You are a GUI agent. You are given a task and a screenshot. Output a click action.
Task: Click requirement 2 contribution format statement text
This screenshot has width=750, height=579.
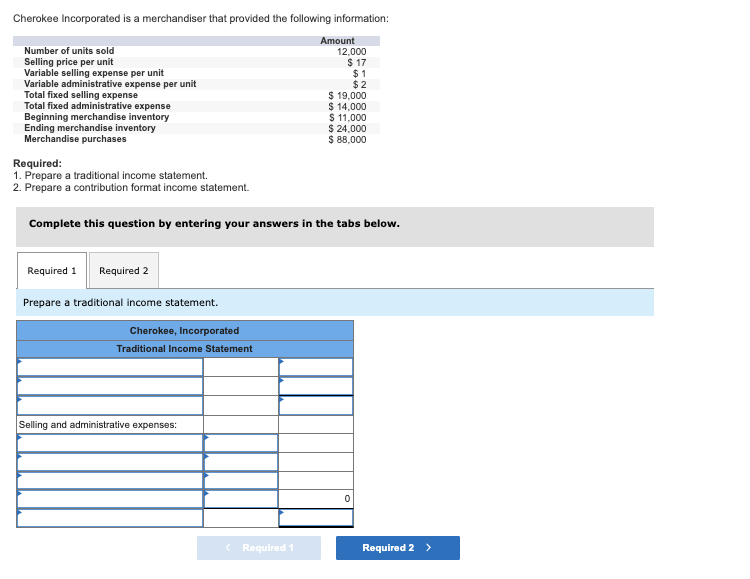point(131,188)
